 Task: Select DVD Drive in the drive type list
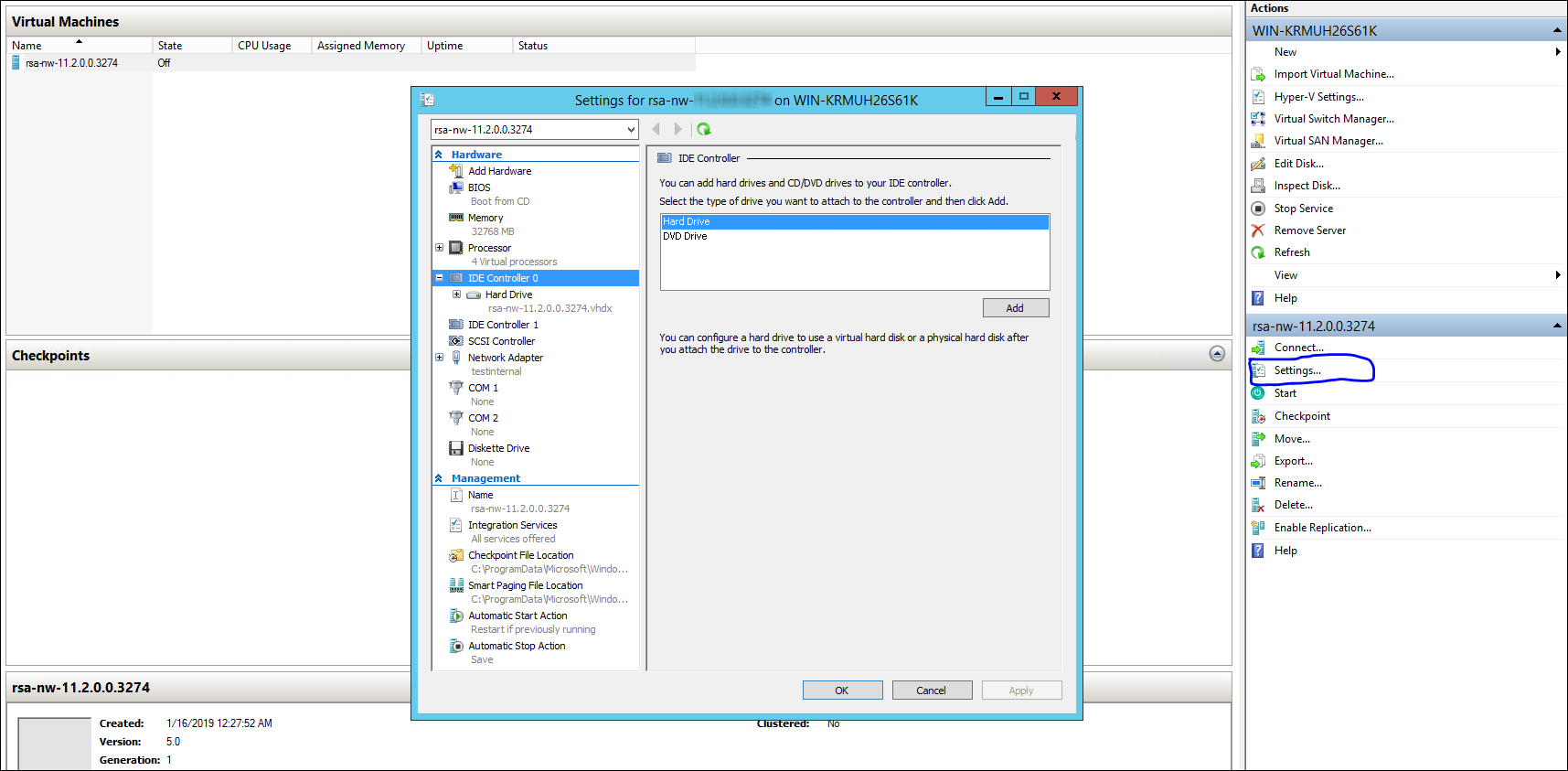tap(686, 236)
